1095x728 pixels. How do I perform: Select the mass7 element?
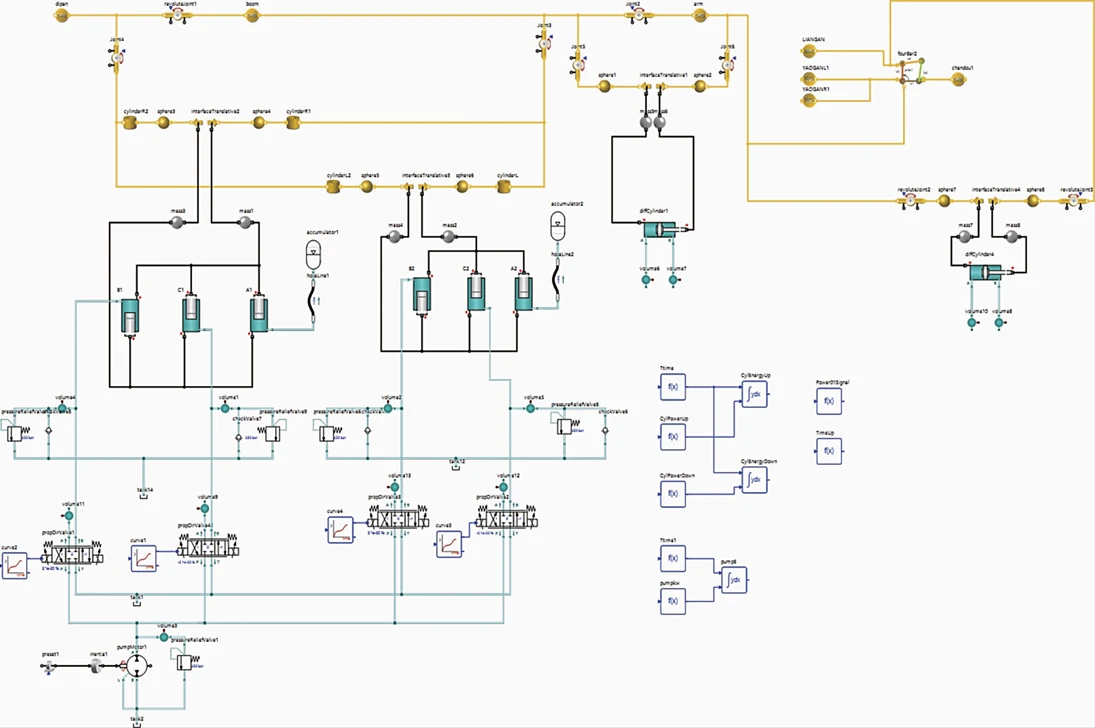coord(965,238)
